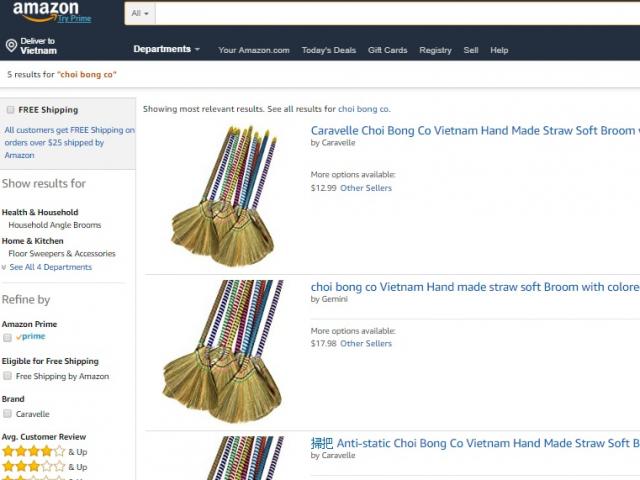Open the Caravelle Choi Bong Co broom title
Screen dimensions: 640x480
click(475, 131)
